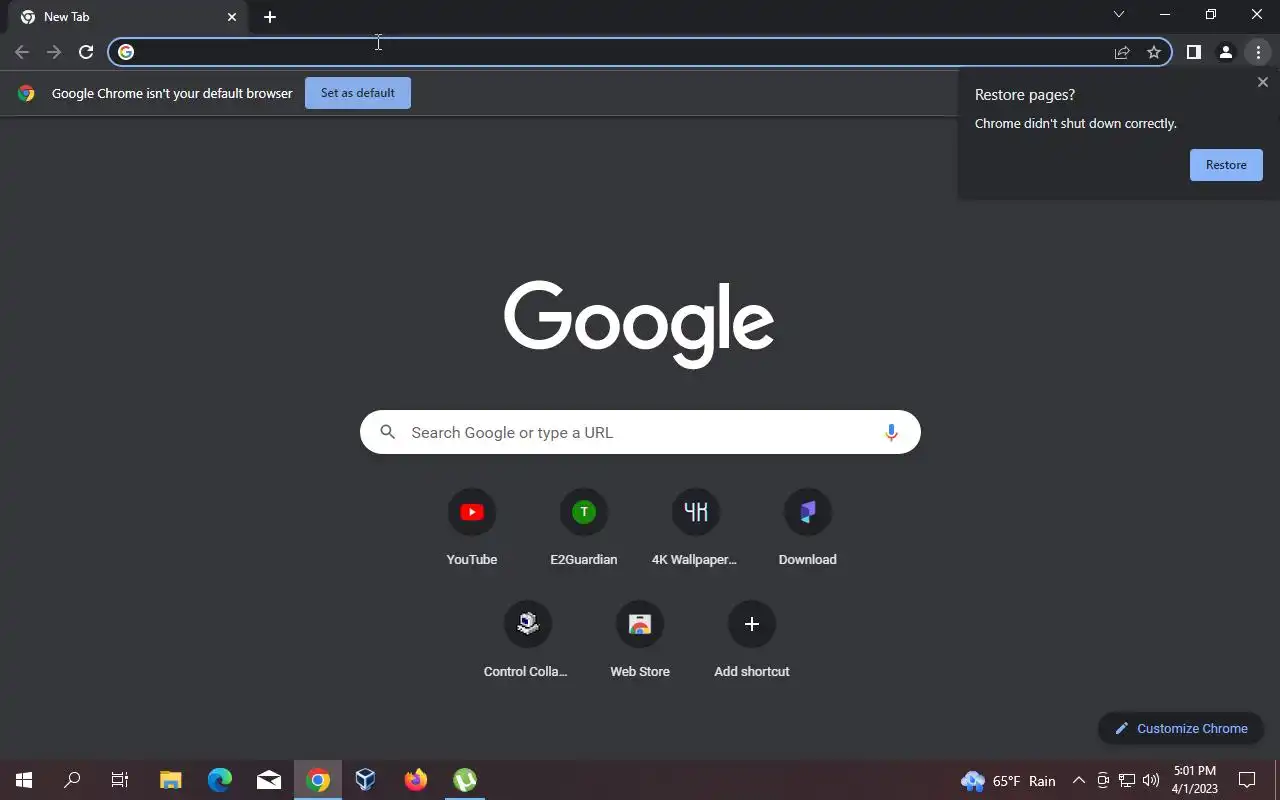Go back using the back arrow
The height and width of the screenshot is (800, 1280).
22,52
